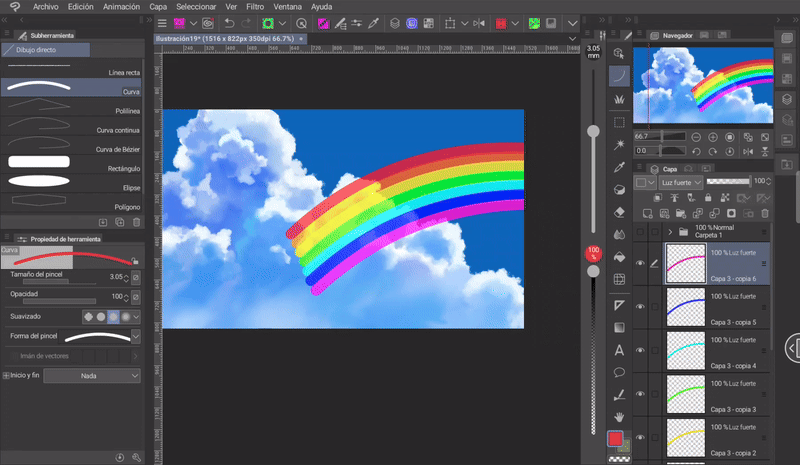Select the Magic wand auto-select tool
Screen dimensions: 800x465
pyautogui.click(x=619, y=144)
